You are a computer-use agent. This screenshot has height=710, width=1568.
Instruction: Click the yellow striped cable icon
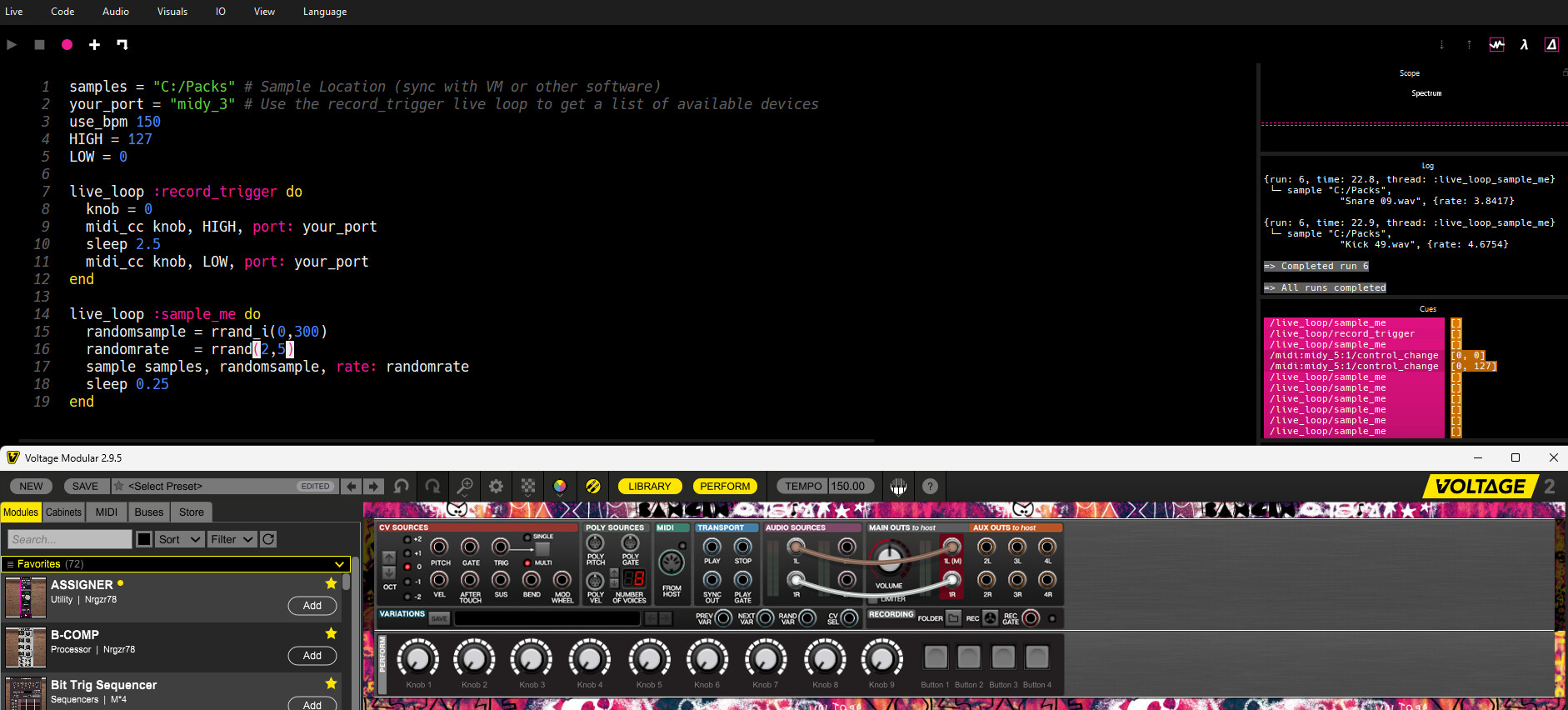click(x=592, y=487)
